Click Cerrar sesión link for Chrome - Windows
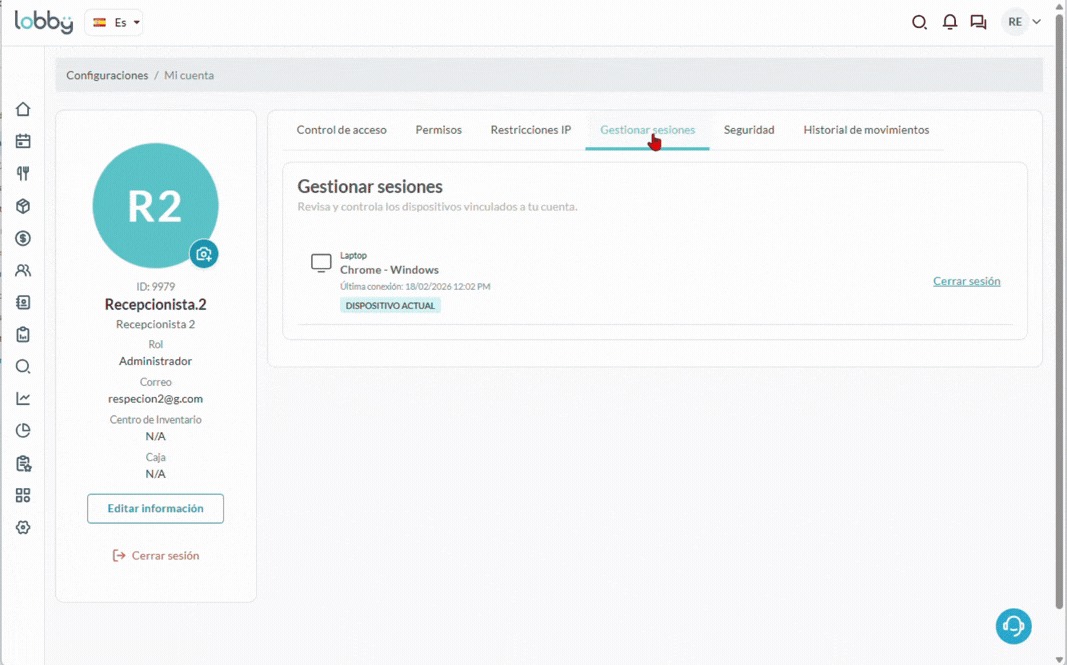Image resolution: width=1067 pixels, height=665 pixels. (x=966, y=281)
